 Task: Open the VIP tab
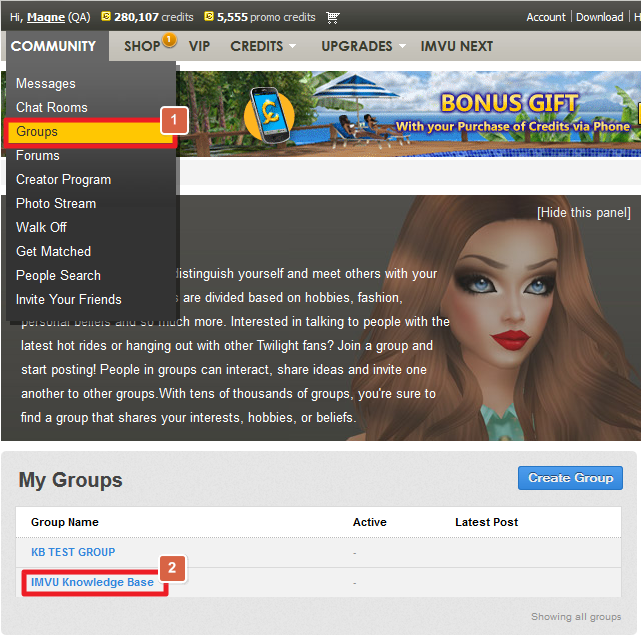pos(199,46)
